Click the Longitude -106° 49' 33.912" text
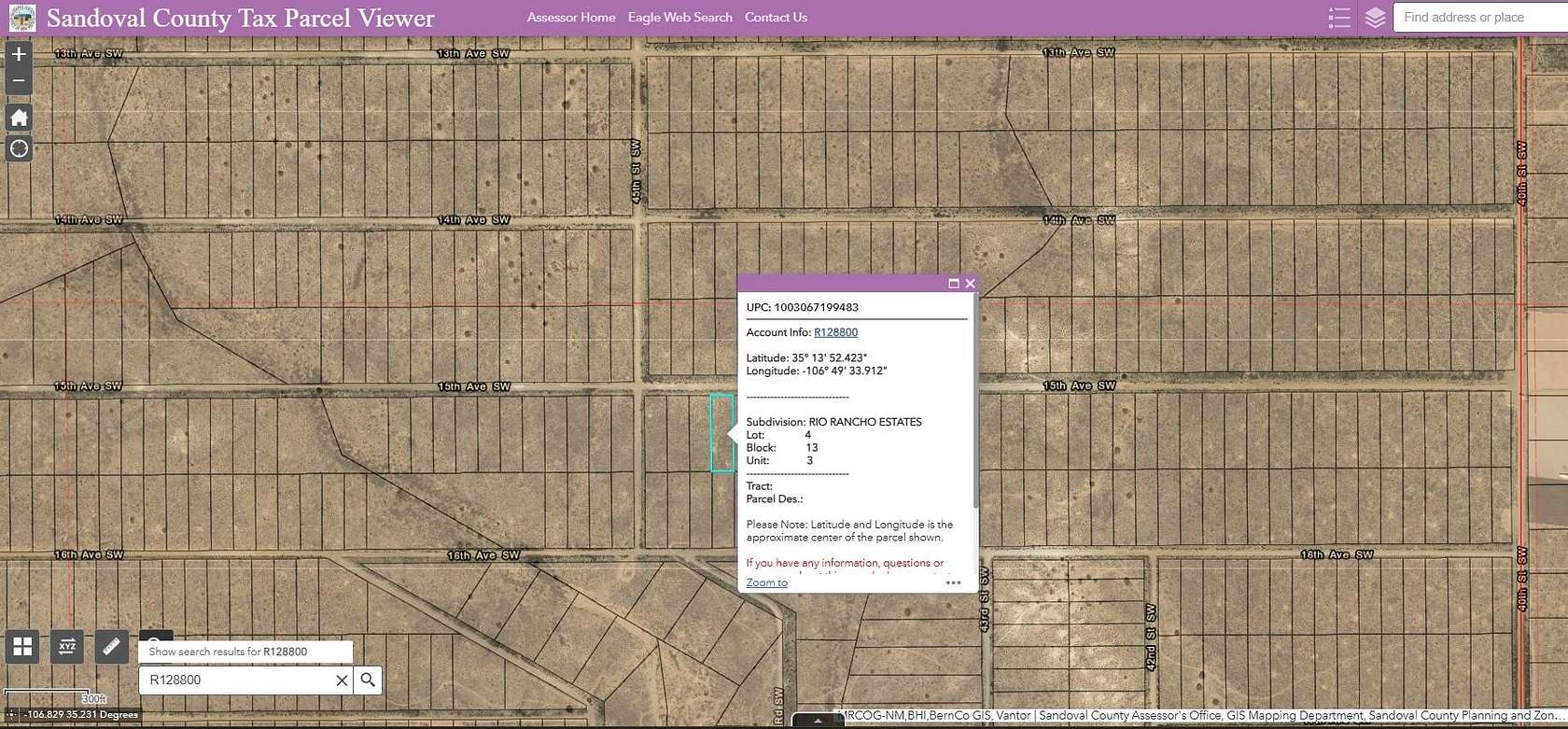 817,371
